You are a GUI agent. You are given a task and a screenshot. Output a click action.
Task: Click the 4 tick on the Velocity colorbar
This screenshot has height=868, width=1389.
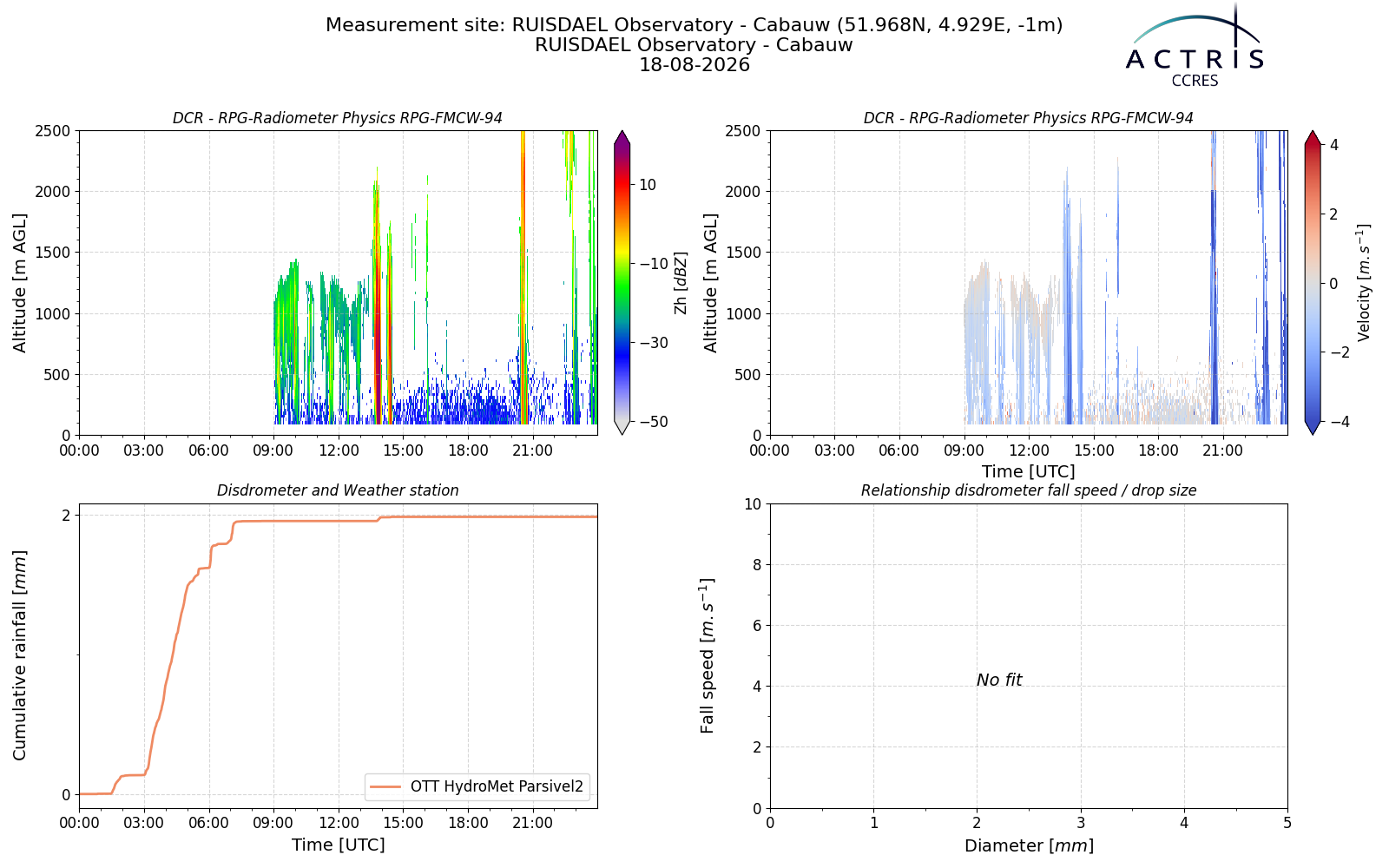1334,145
